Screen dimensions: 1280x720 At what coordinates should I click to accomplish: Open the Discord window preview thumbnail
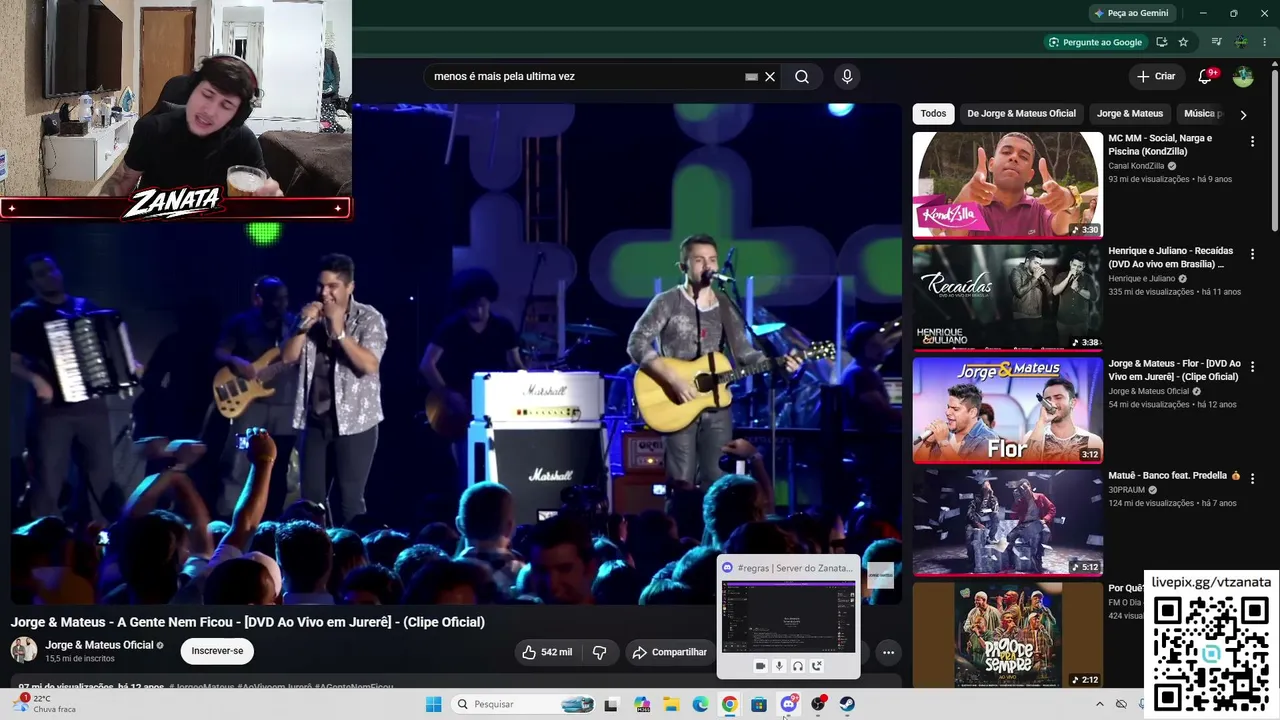(789, 616)
